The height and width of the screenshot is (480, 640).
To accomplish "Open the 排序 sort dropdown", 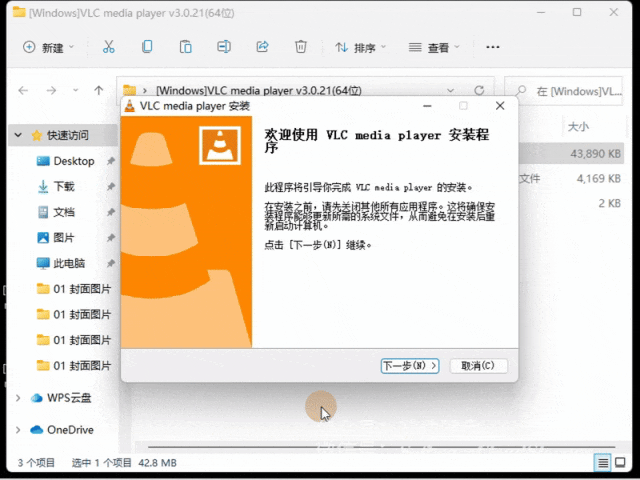I will tap(360, 47).
